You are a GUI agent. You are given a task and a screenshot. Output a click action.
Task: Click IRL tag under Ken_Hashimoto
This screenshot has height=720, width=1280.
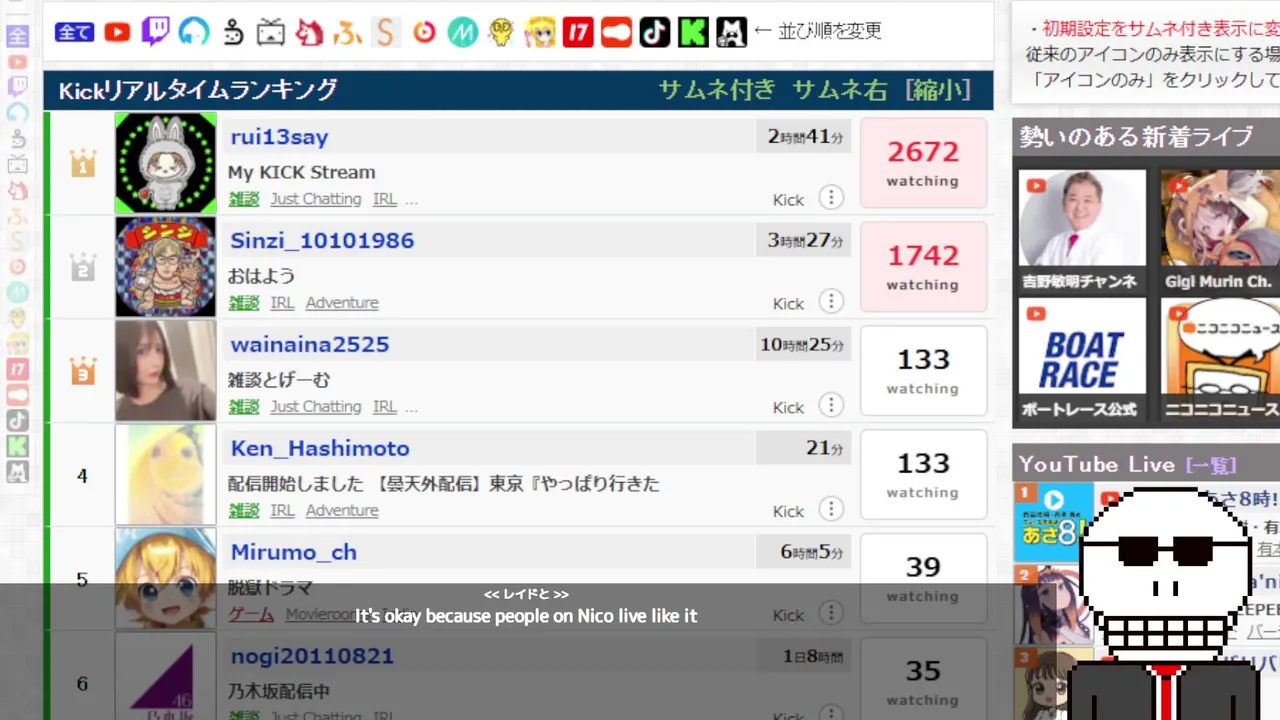[x=283, y=511]
